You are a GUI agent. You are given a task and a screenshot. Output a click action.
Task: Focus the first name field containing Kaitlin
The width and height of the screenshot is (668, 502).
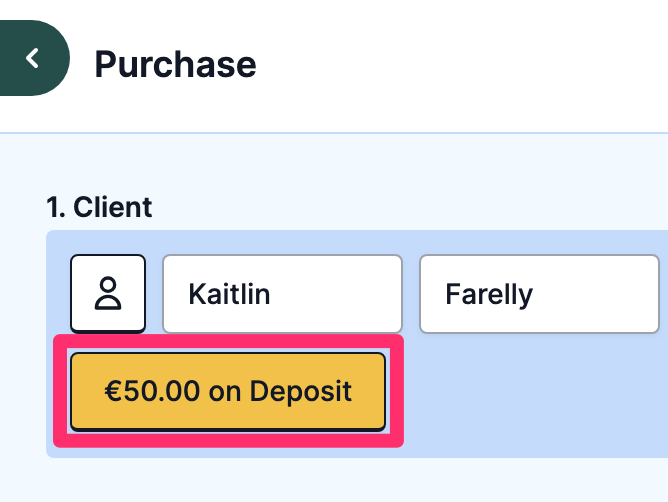[x=282, y=294]
